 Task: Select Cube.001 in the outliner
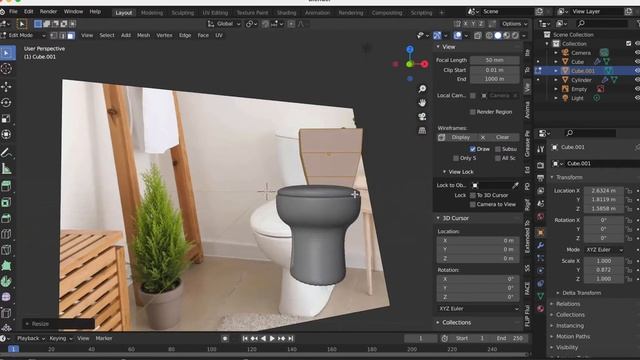583,71
